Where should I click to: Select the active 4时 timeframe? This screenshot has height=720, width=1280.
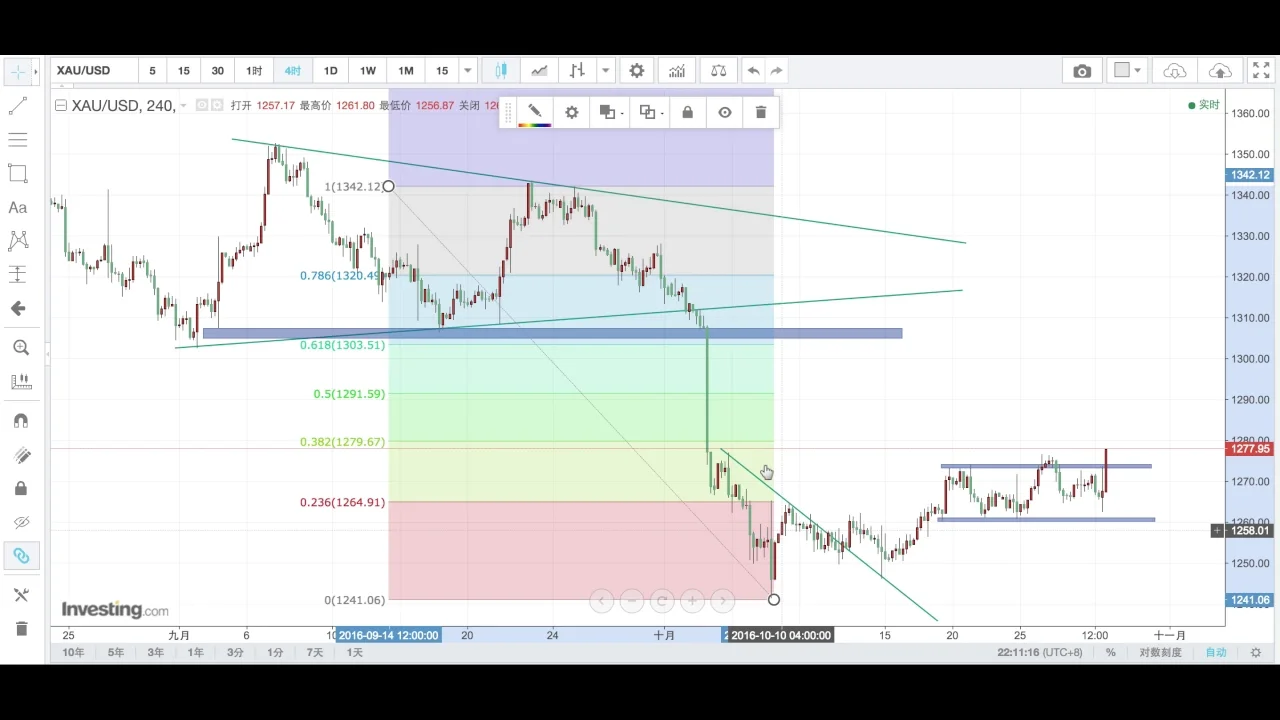click(x=292, y=71)
